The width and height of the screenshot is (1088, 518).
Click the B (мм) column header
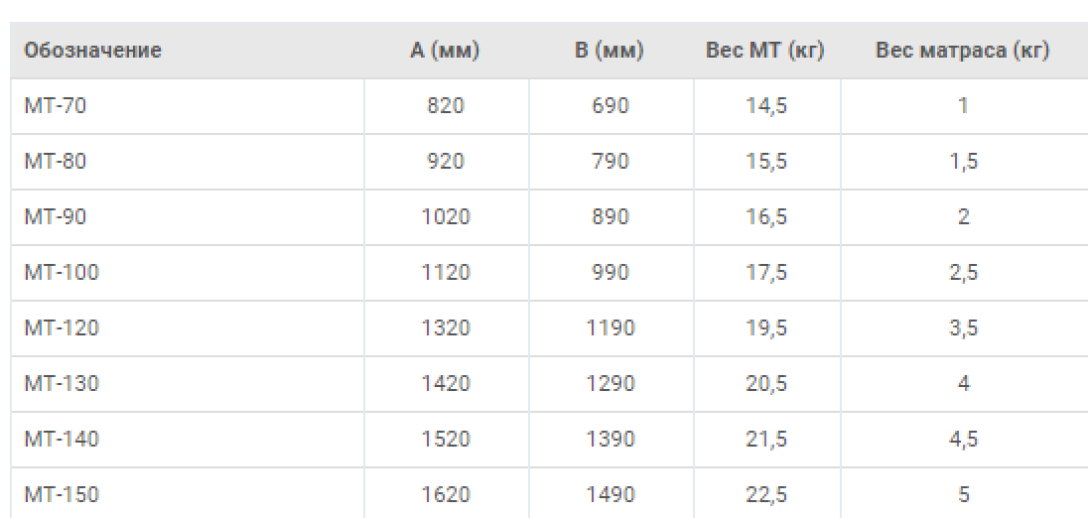click(609, 51)
